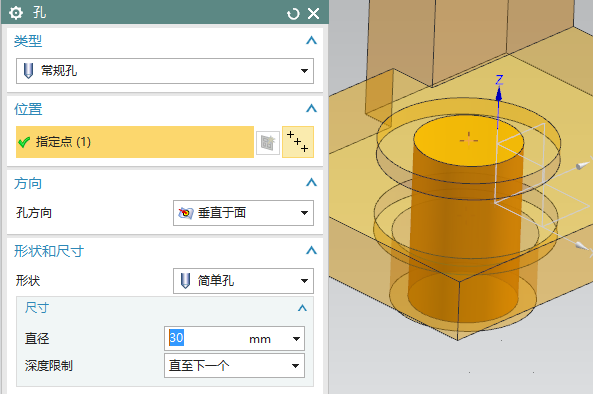Click the point creation icon
Screen dimensions: 594x394
[298, 142]
